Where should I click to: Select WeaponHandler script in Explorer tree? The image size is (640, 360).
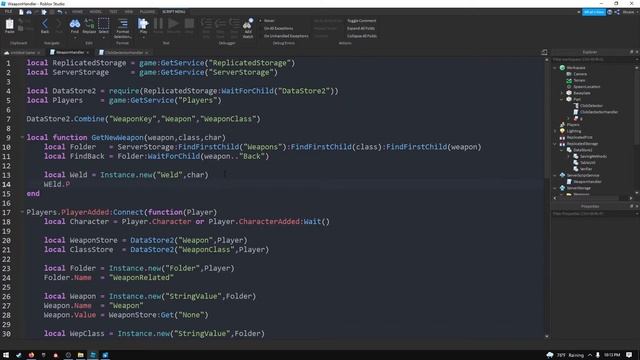click(x=587, y=182)
